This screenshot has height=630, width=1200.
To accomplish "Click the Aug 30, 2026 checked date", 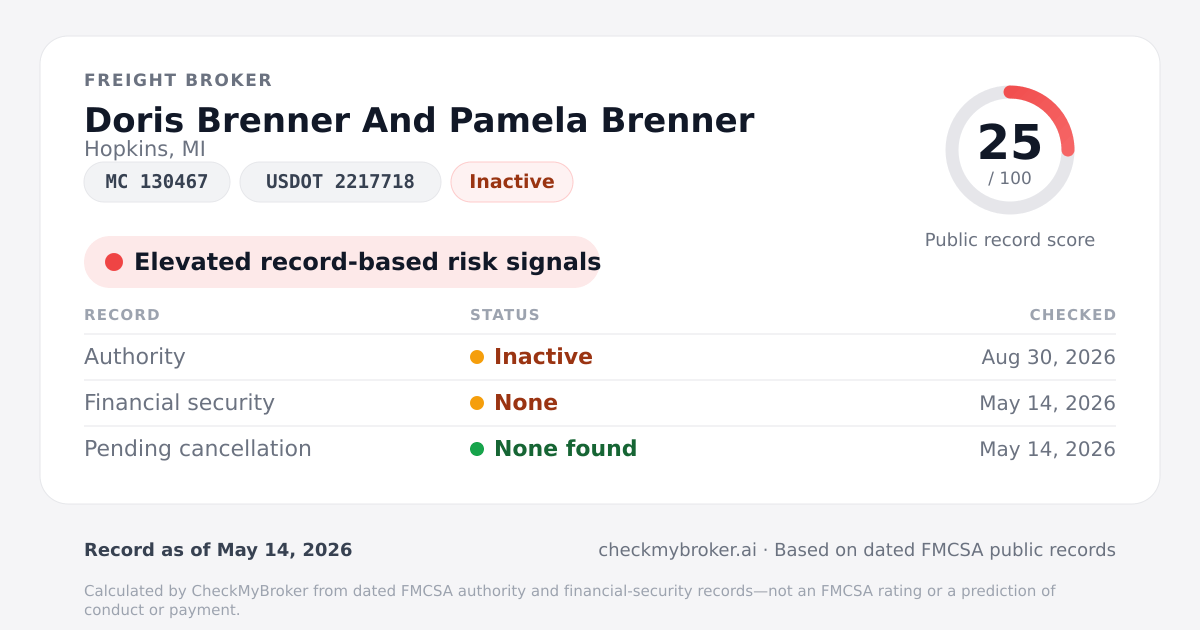I will (1048, 357).
